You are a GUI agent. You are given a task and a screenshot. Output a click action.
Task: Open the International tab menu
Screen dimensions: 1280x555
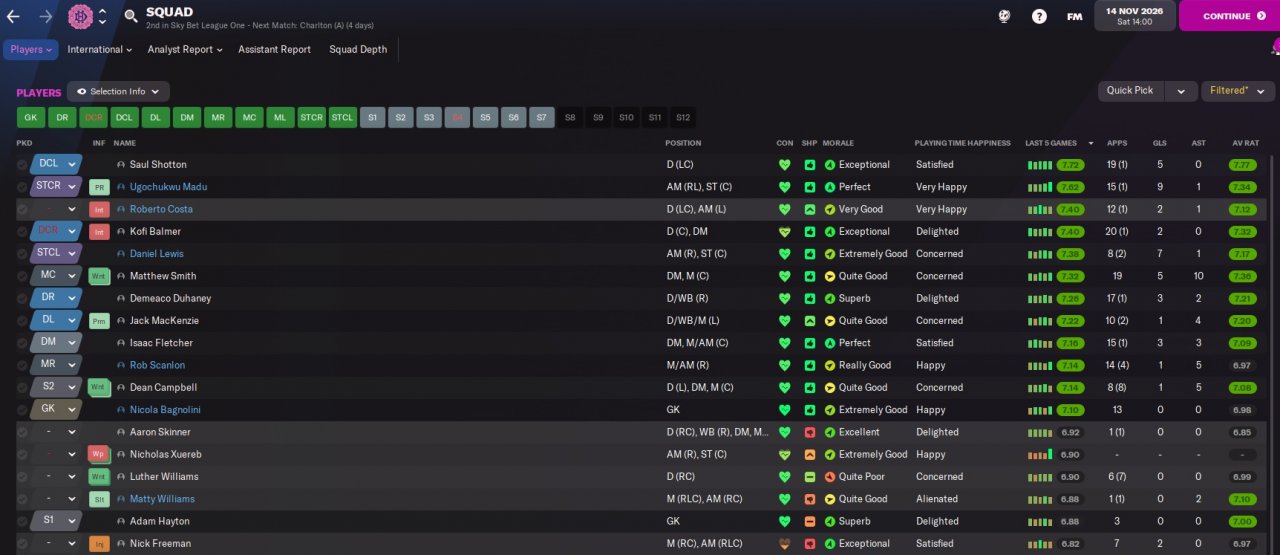click(x=99, y=49)
